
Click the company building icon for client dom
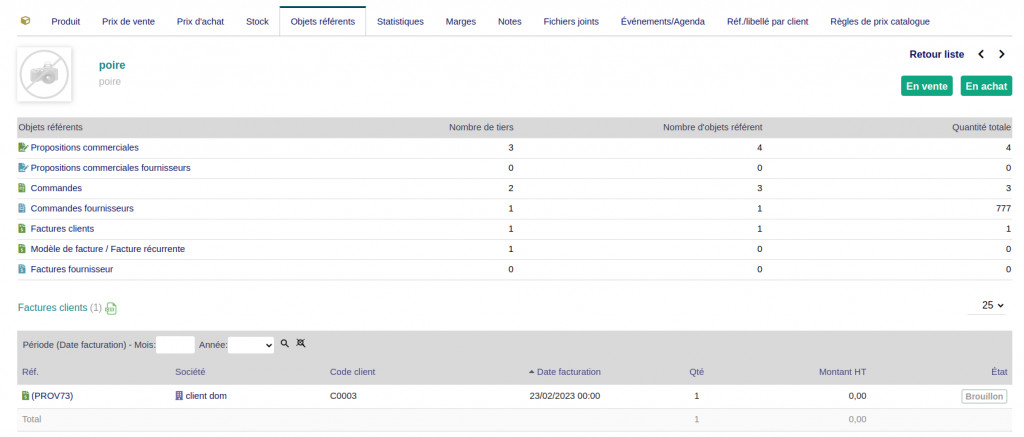point(180,395)
